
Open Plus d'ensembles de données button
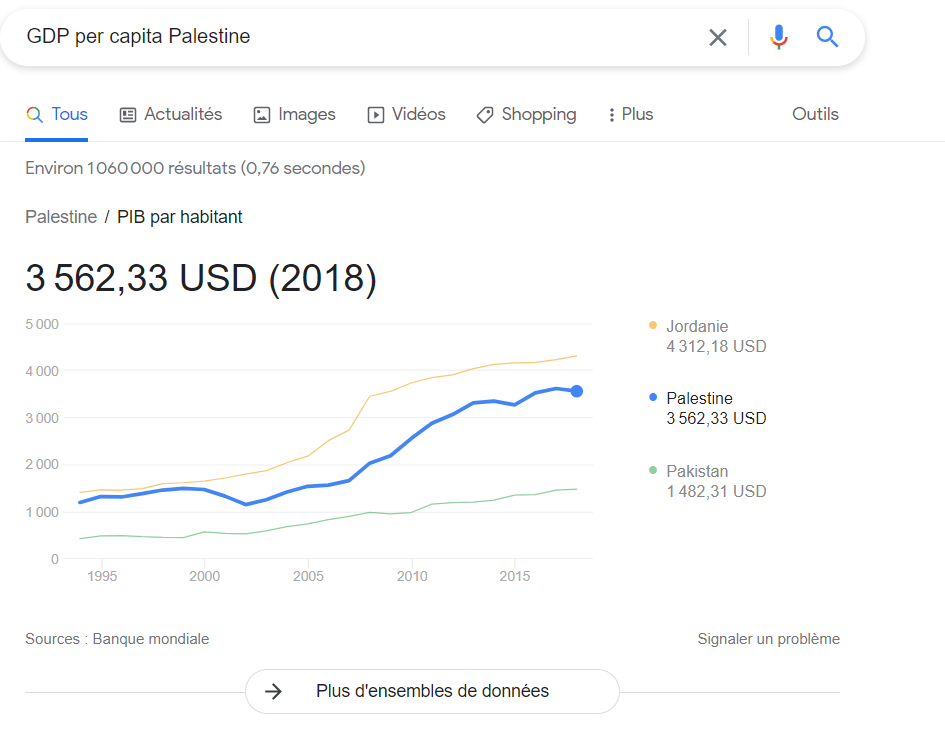(x=432, y=691)
